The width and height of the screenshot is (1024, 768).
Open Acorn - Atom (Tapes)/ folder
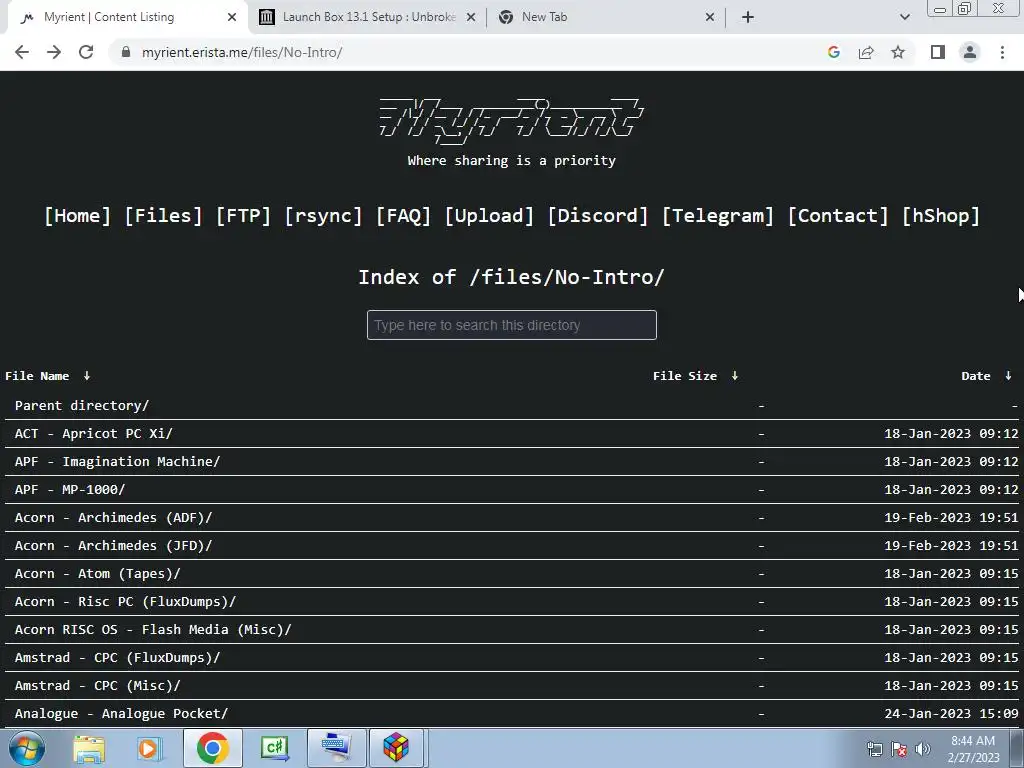click(97, 574)
